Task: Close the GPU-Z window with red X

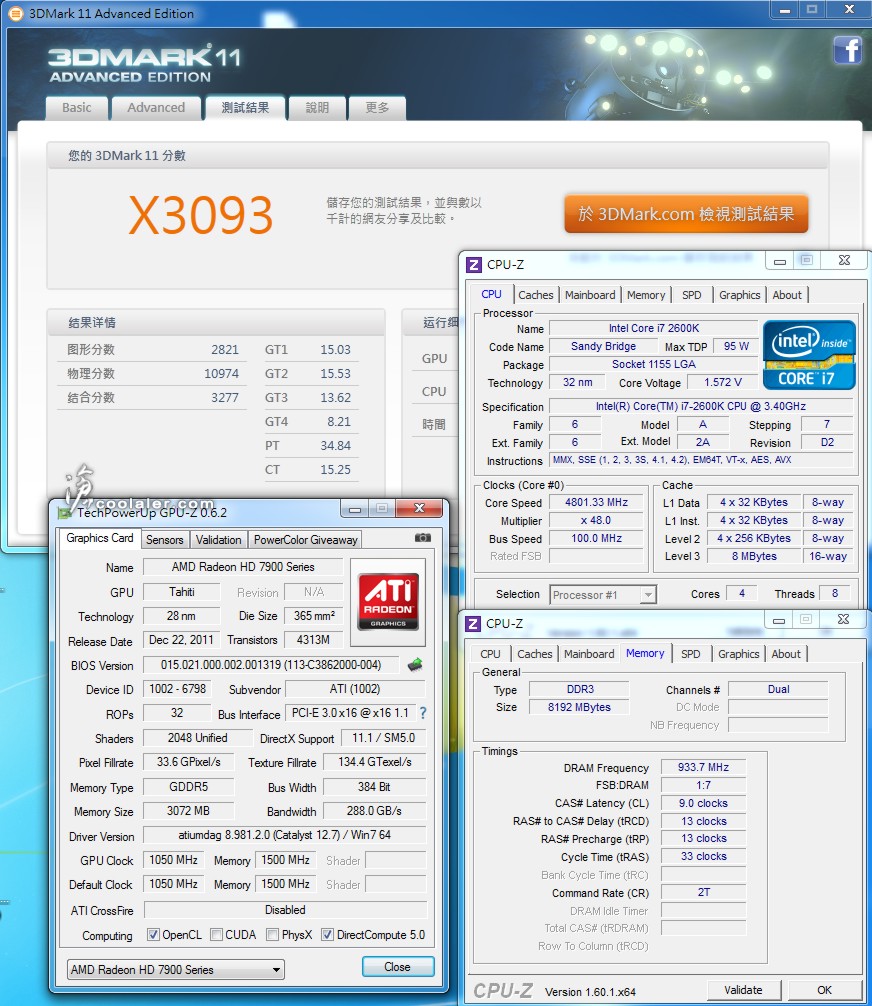Action: pyautogui.click(x=420, y=508)
